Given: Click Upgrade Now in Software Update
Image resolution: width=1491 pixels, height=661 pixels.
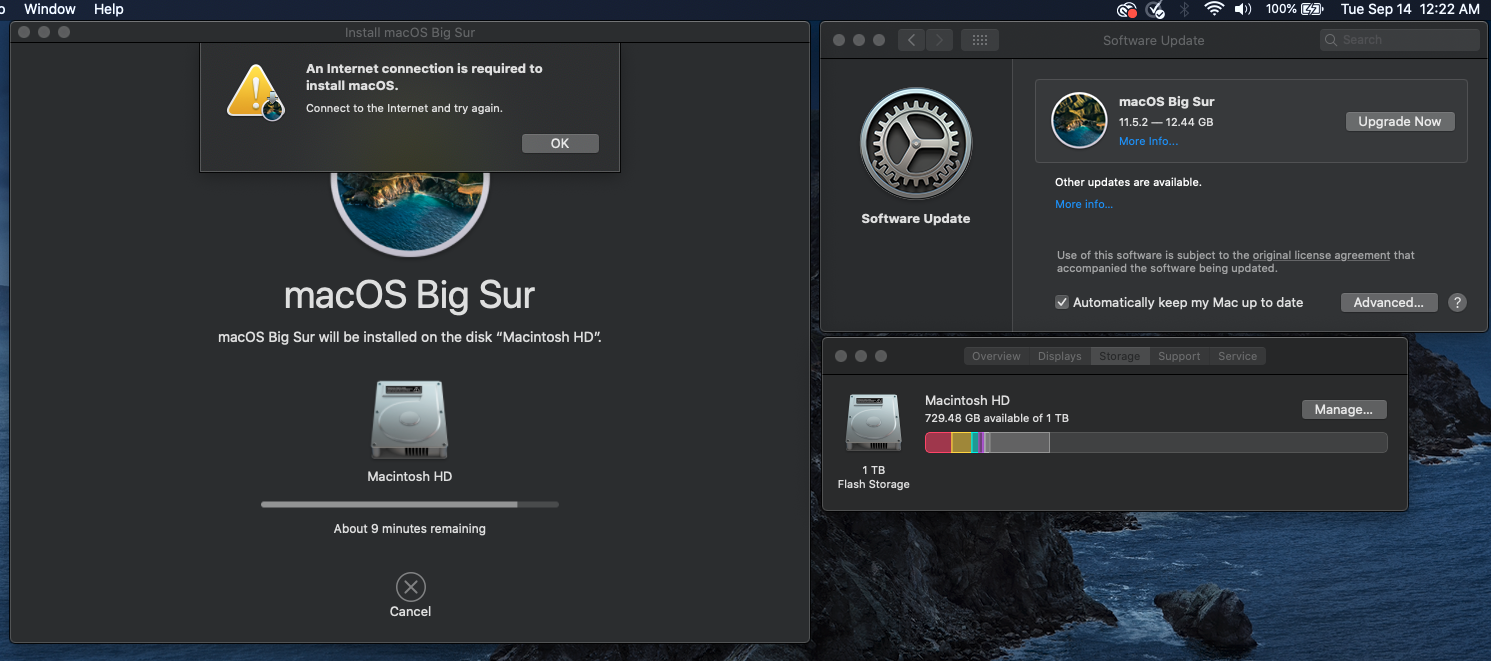Looking at the screenshot, I should (1399, 121).
